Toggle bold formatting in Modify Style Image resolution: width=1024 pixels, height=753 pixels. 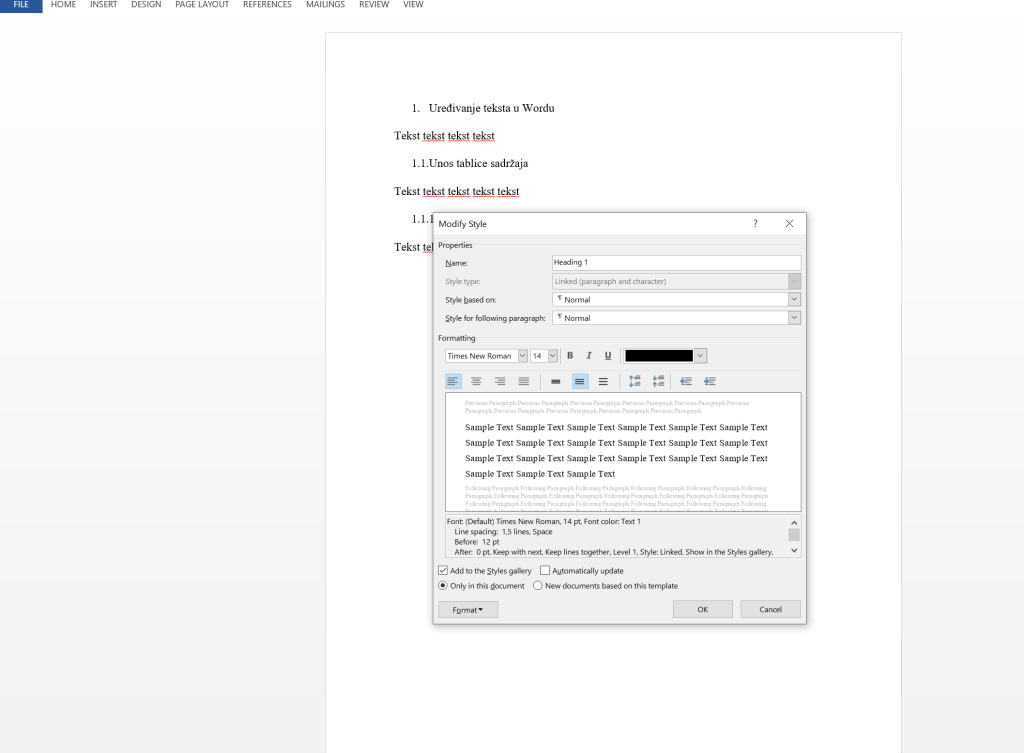570,356
